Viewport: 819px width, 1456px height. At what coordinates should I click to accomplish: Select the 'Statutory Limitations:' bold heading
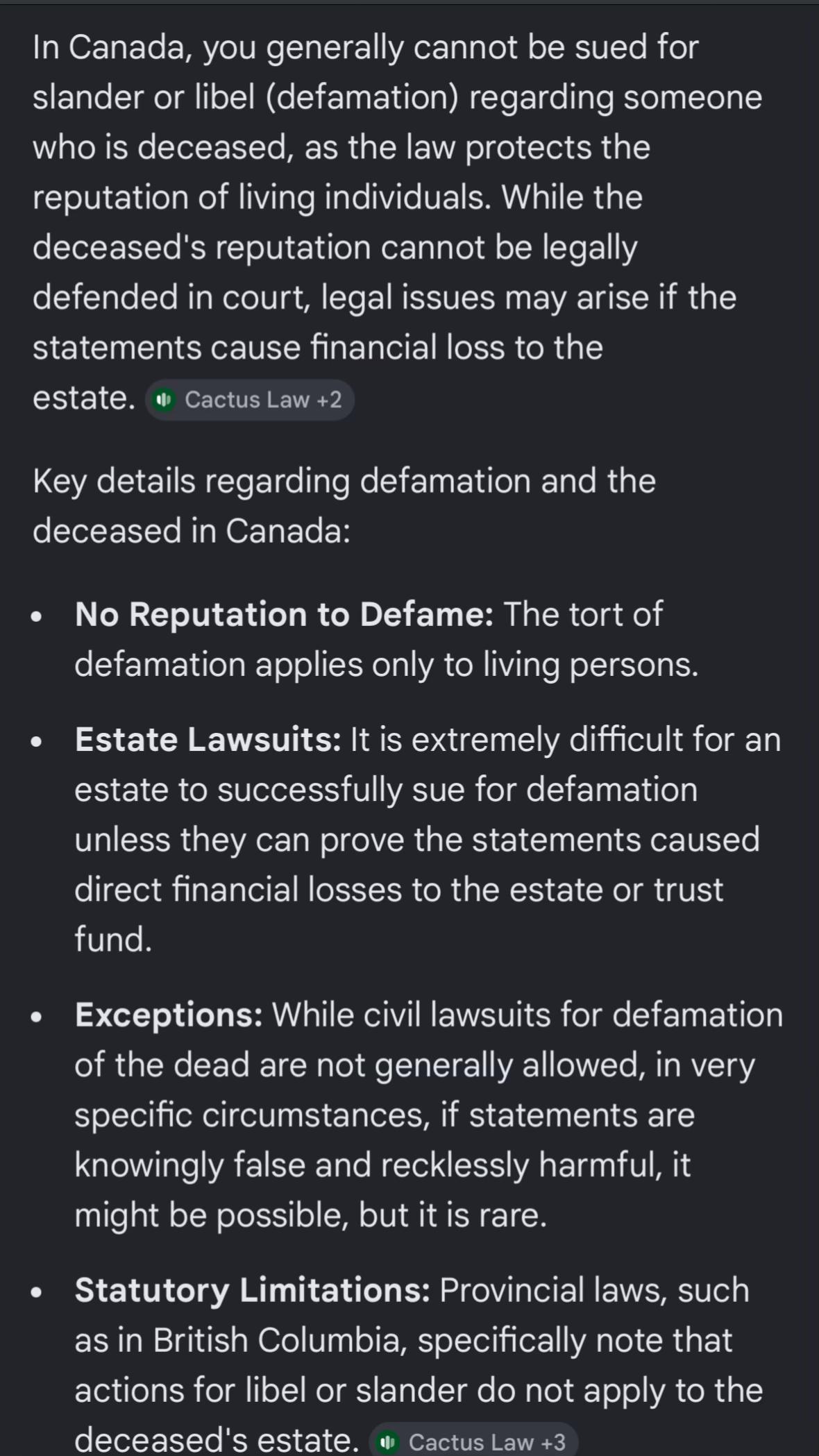pos(253,1290)
